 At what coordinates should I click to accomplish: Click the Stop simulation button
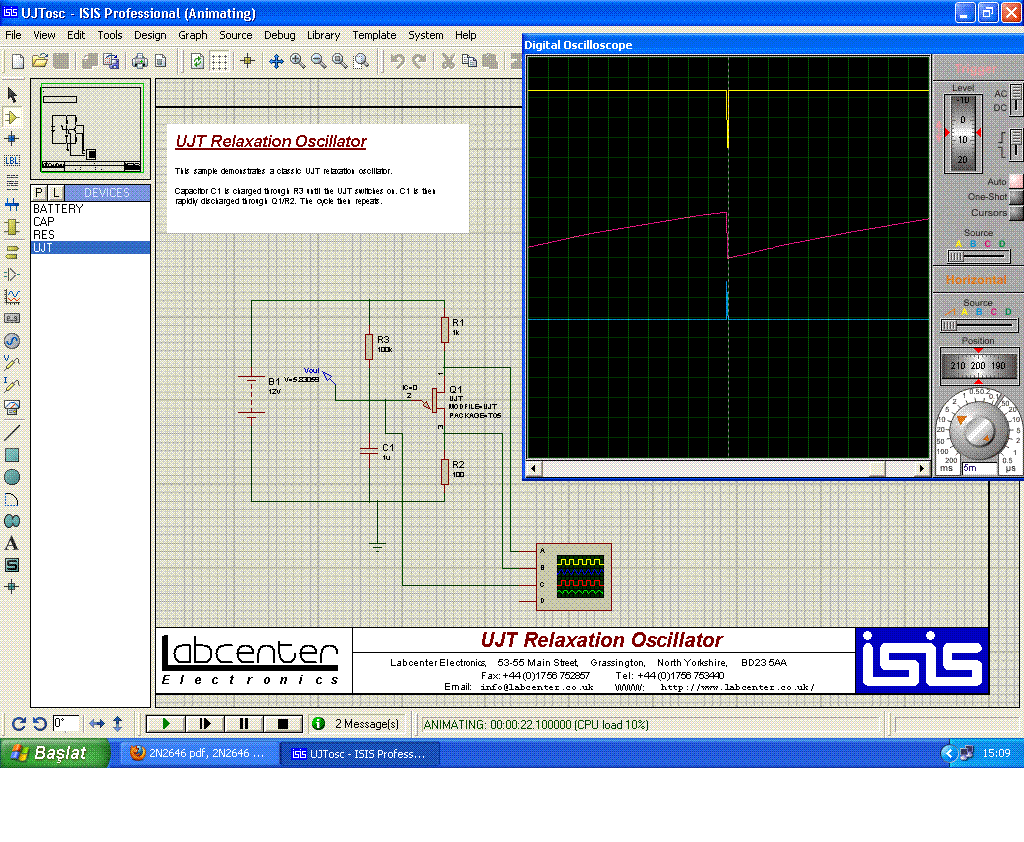click(x=283, y=724)
